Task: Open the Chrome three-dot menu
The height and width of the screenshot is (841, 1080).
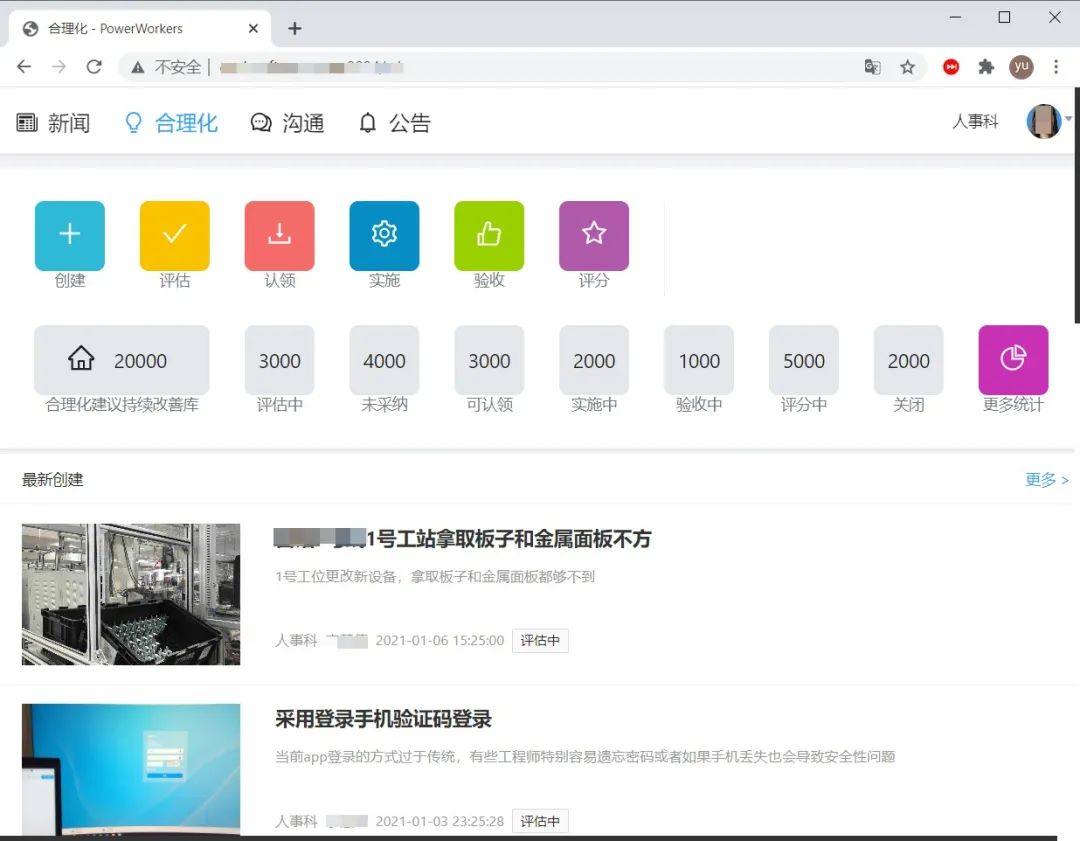Action: click(x=1056, y=67)
